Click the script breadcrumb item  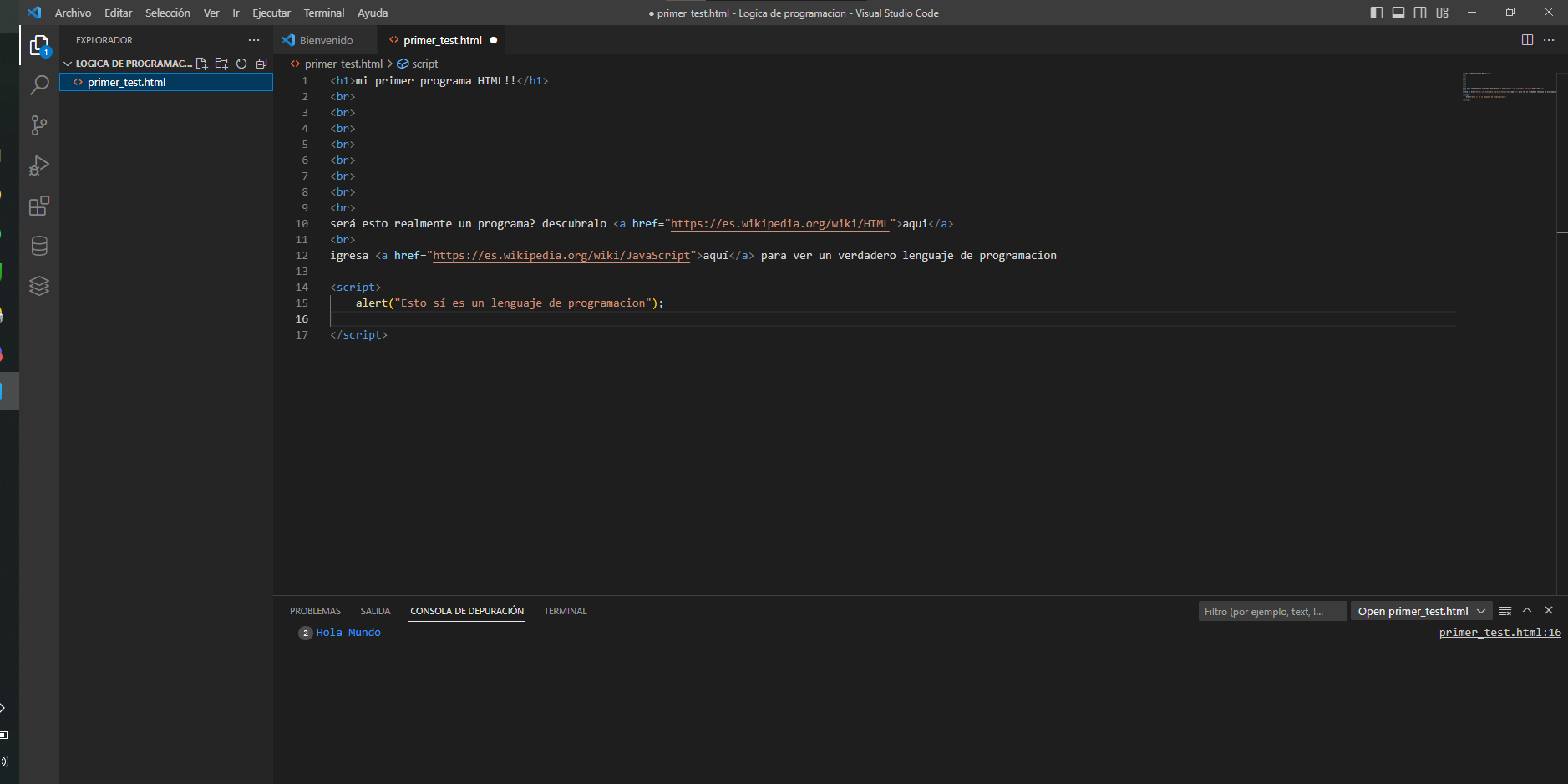coord(424,64)
